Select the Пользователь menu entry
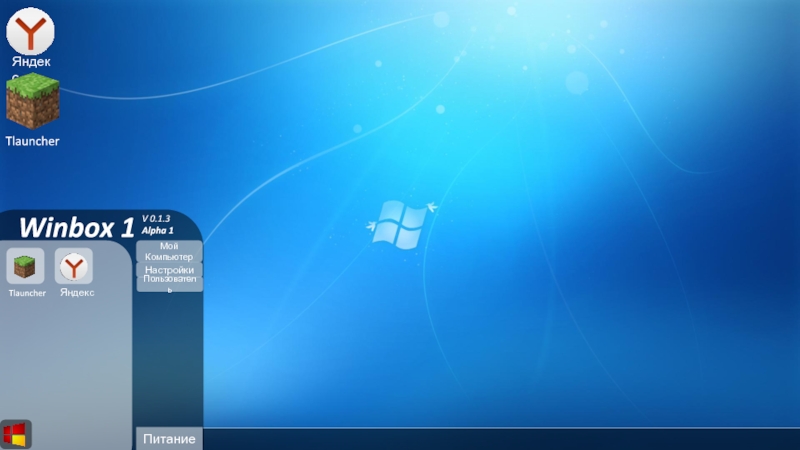Image resolution: width=800 pixels, height=450 pixels. (x=169, y=283)
